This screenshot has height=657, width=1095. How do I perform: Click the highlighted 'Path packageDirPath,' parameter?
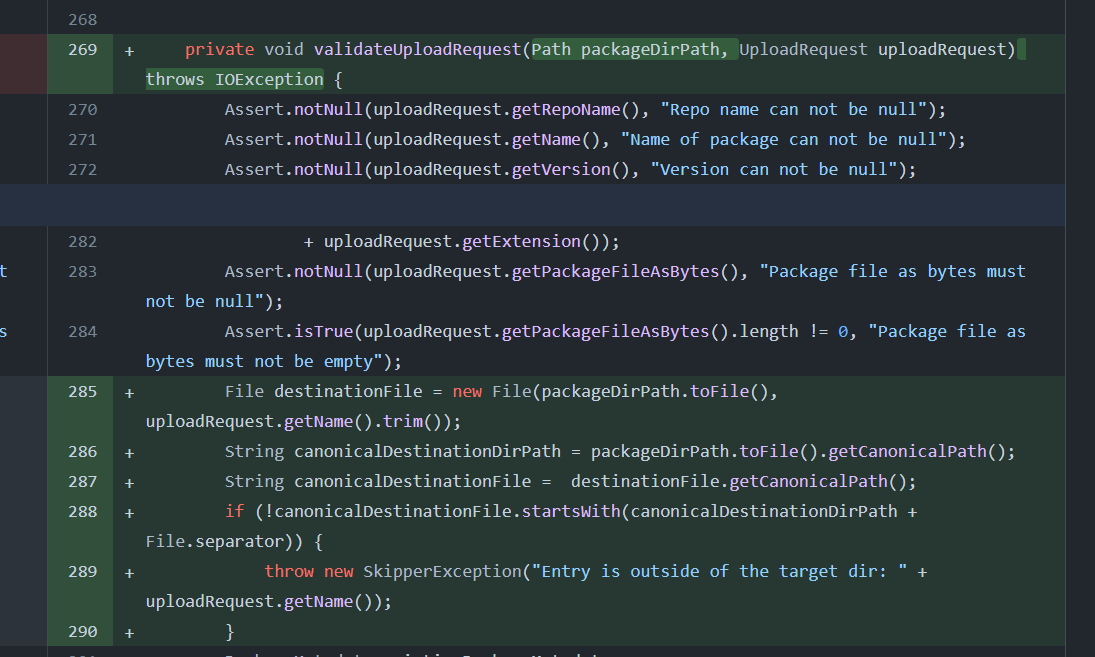634,49
